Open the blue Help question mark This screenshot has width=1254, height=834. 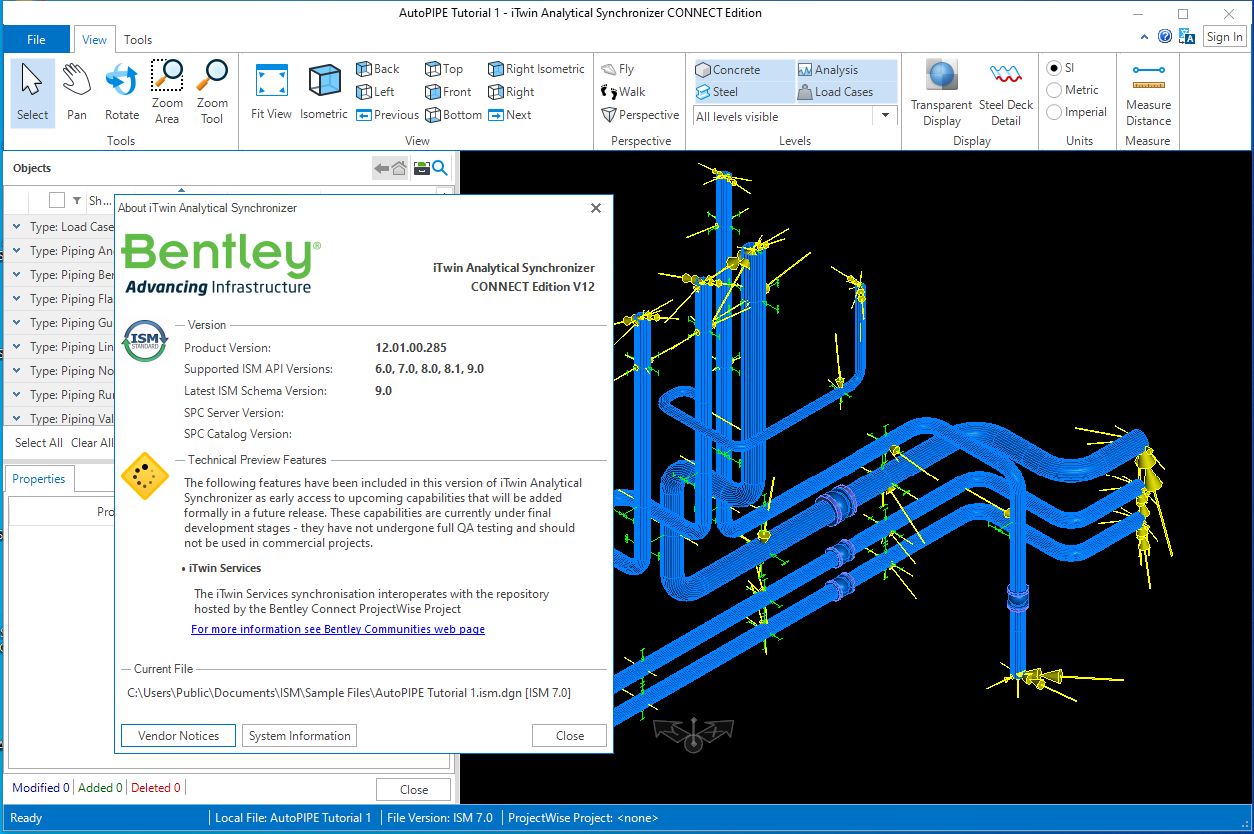coord(1165,36)
